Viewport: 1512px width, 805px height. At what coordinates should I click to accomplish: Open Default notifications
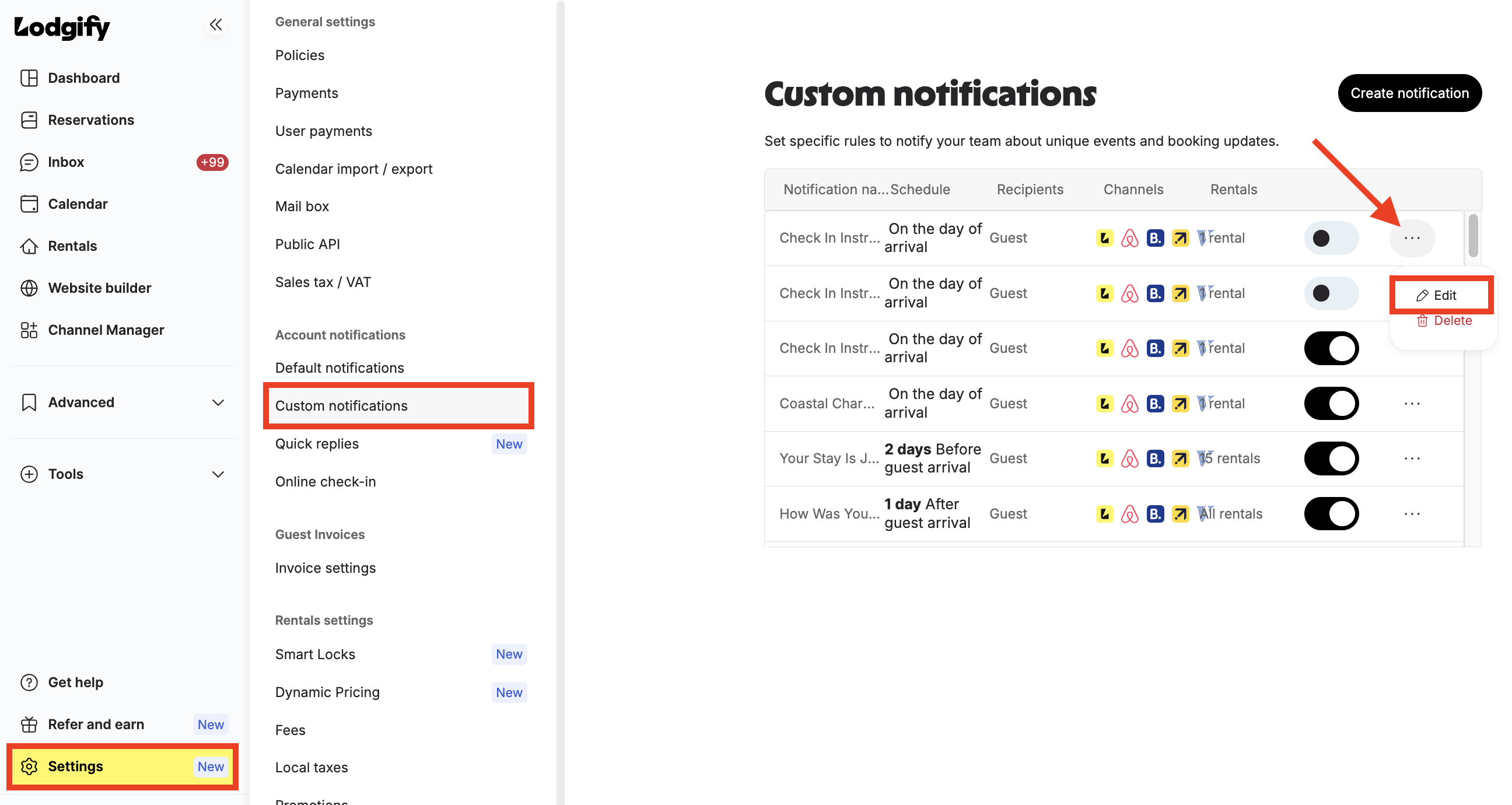click(339, 367)
